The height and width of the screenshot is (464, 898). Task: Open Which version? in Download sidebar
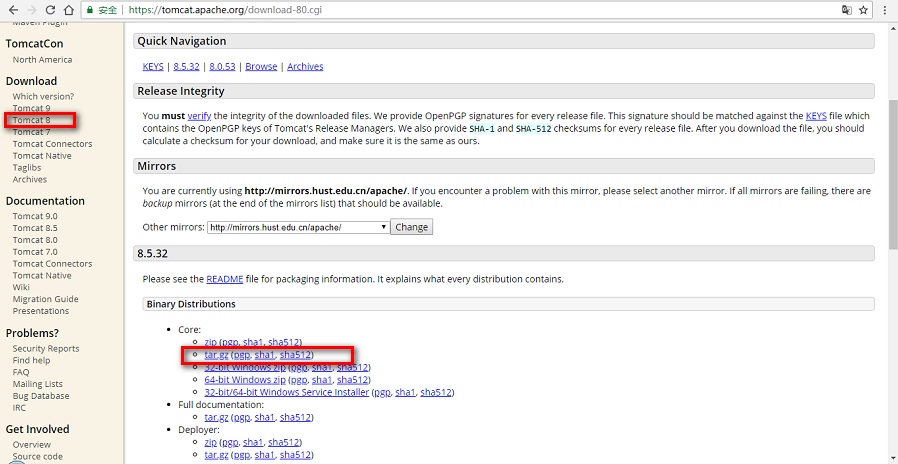[44, 96]
